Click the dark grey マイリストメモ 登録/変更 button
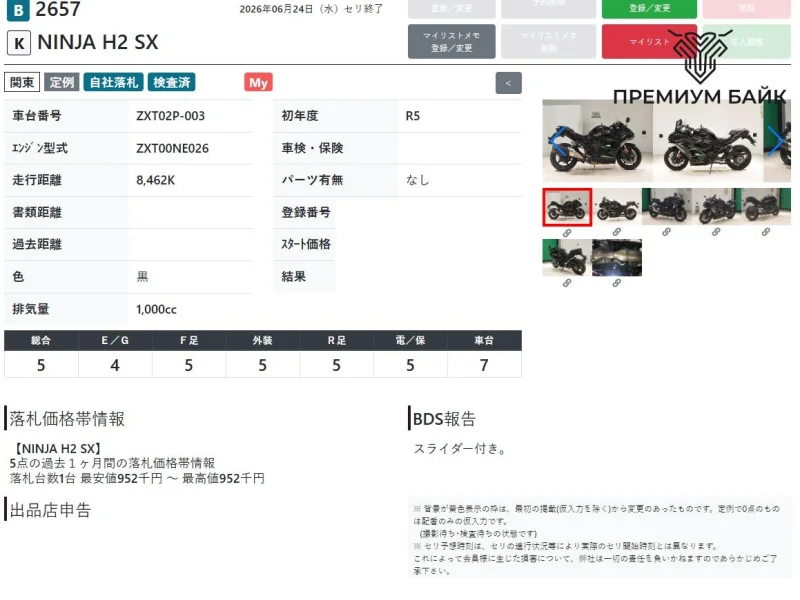The height and width of the screenshot is (600, 800). click(x=452, y=41)
